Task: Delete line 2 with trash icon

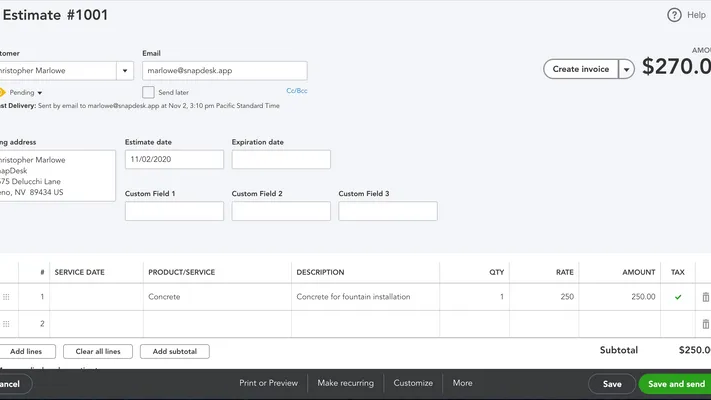Action: pyautogui.click(x=705, y=324)
